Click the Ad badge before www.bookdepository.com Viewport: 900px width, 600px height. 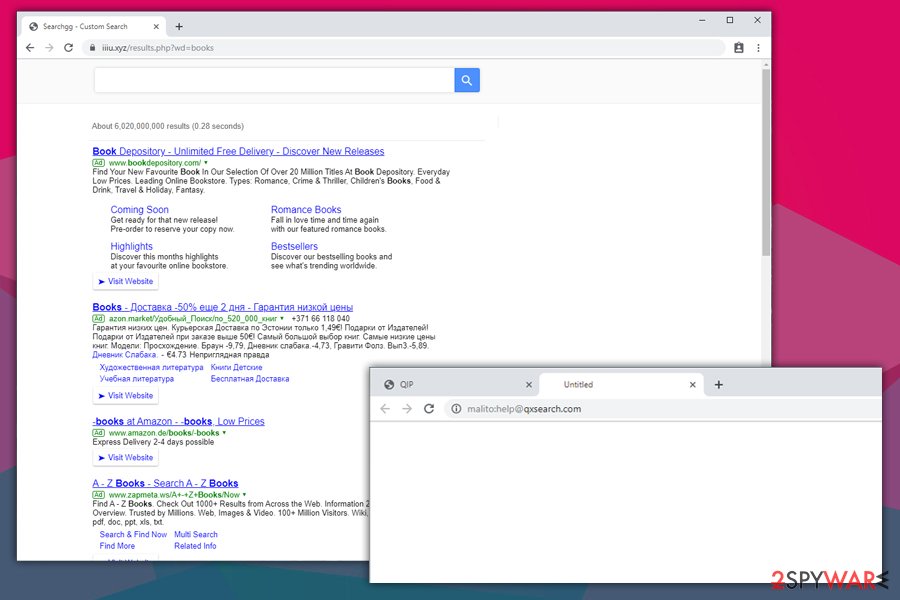pos(99,163)
